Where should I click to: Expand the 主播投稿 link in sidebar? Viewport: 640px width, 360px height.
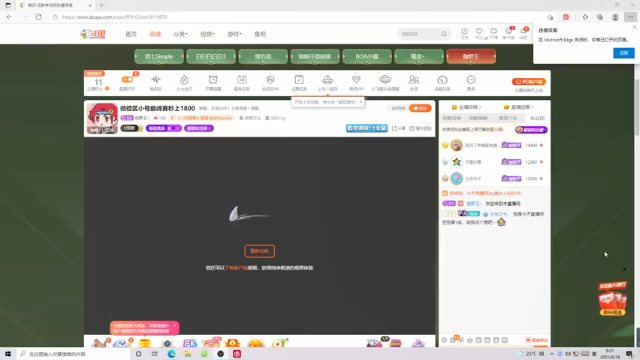[x=467, y=107]
